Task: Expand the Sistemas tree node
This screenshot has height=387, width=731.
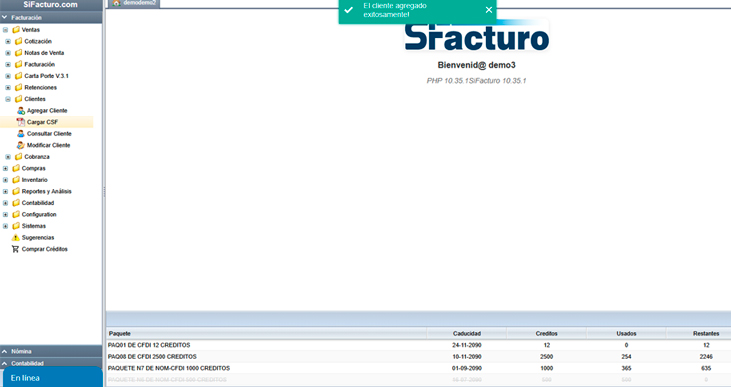Action: [x=6, y=226]
